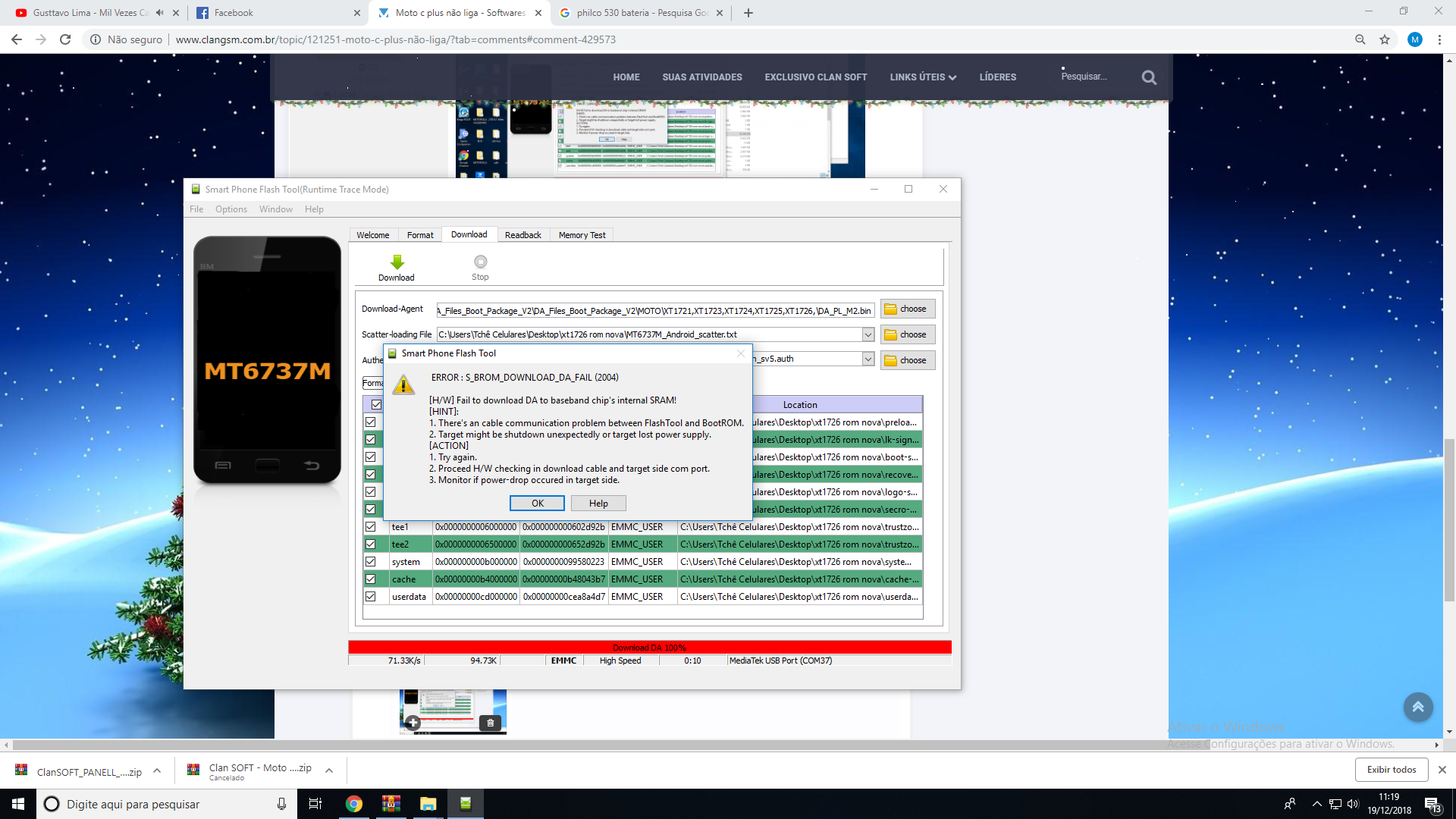This screenshot has width=1456, height=819.
Task: Click the scroll-to-top round arrow button
Action: pos(1417,707)
